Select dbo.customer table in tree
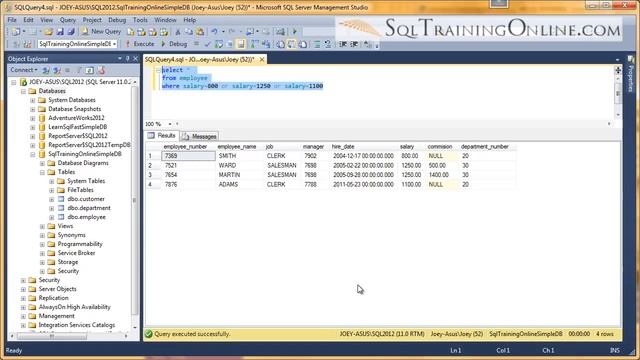This screenshot has width=640, height=360. point(86,199)
